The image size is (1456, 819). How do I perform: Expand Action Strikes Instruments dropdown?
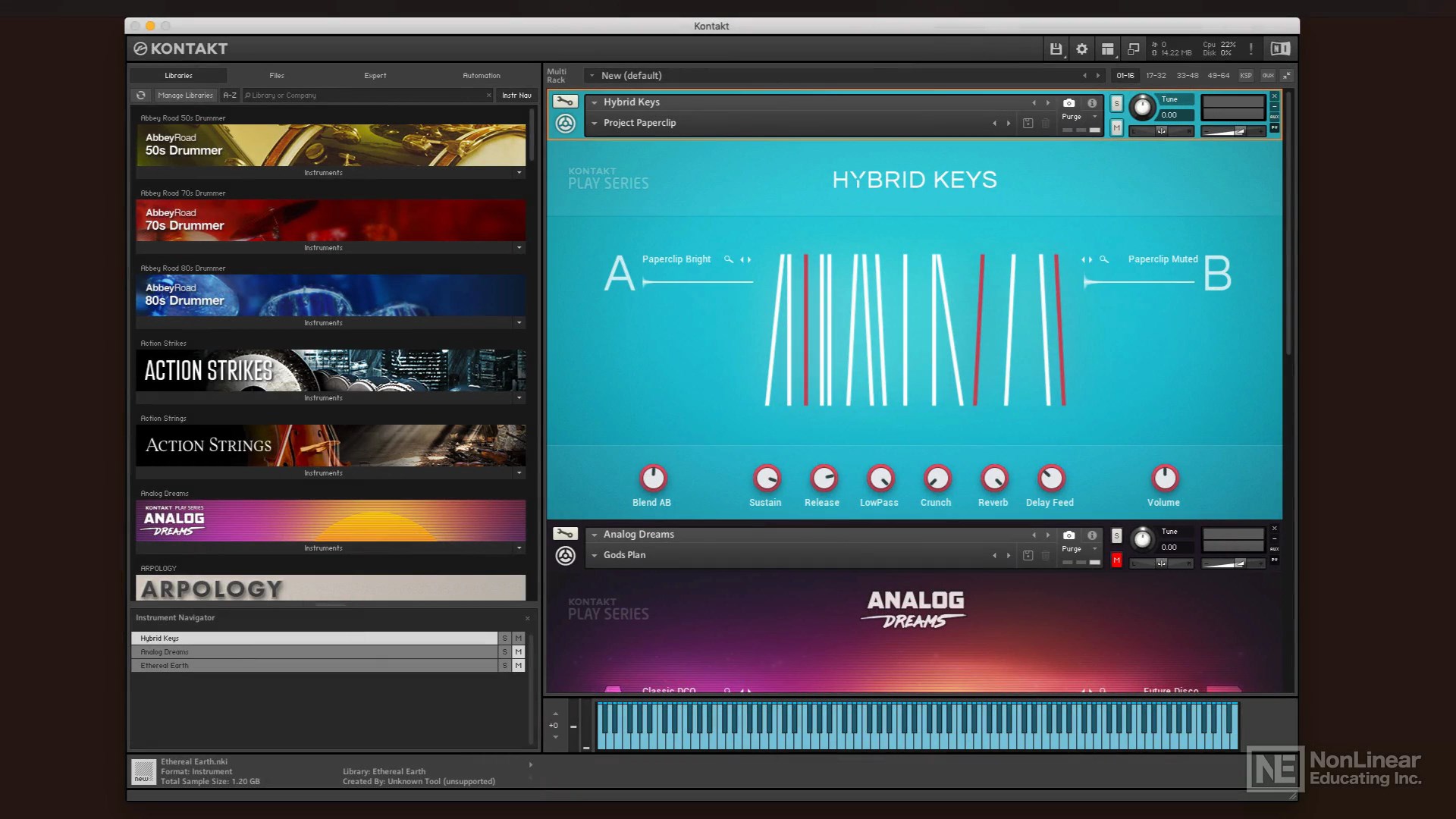pos(519,398)
